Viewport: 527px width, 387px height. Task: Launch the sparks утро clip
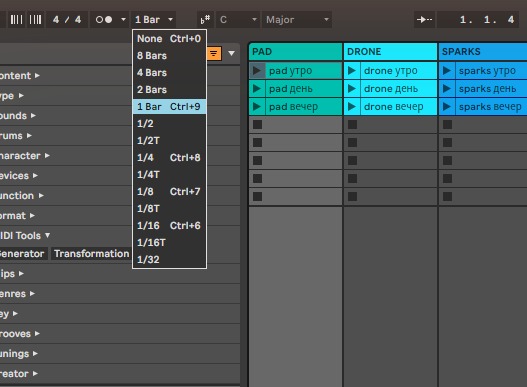[x=447, y=71]
